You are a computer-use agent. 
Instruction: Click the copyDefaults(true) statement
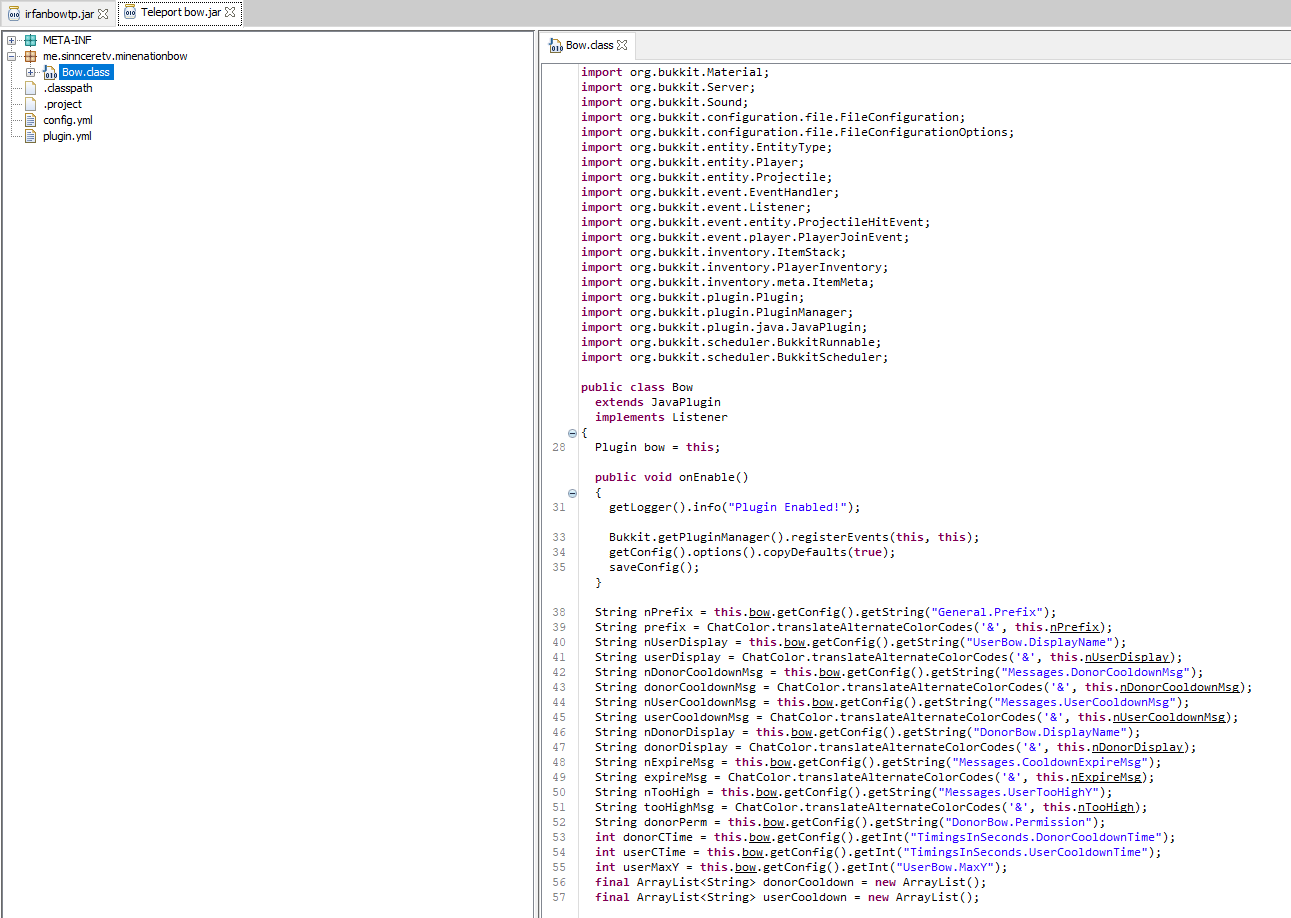[x=752, y=553]
